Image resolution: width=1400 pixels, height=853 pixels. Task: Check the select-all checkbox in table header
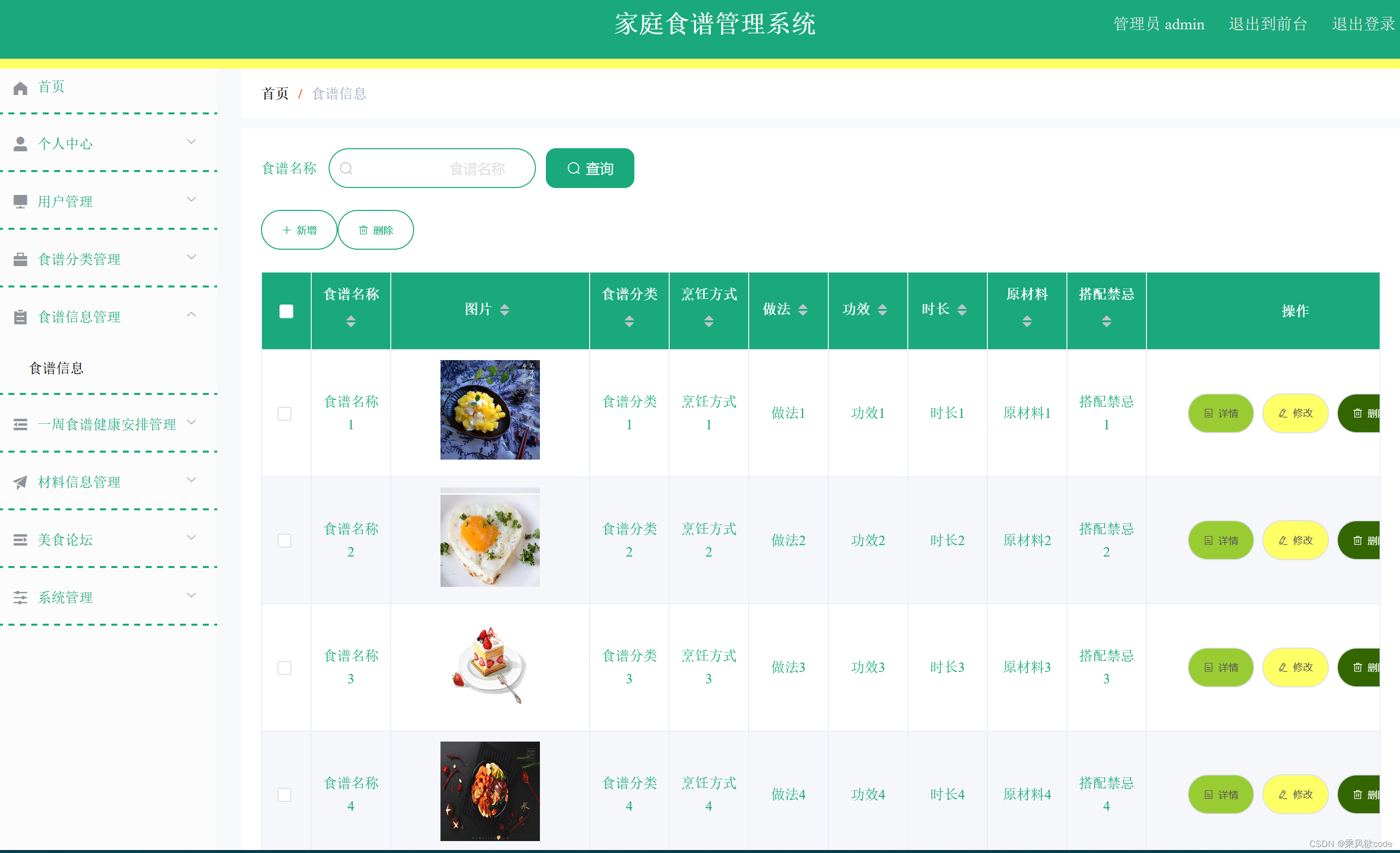286,311
